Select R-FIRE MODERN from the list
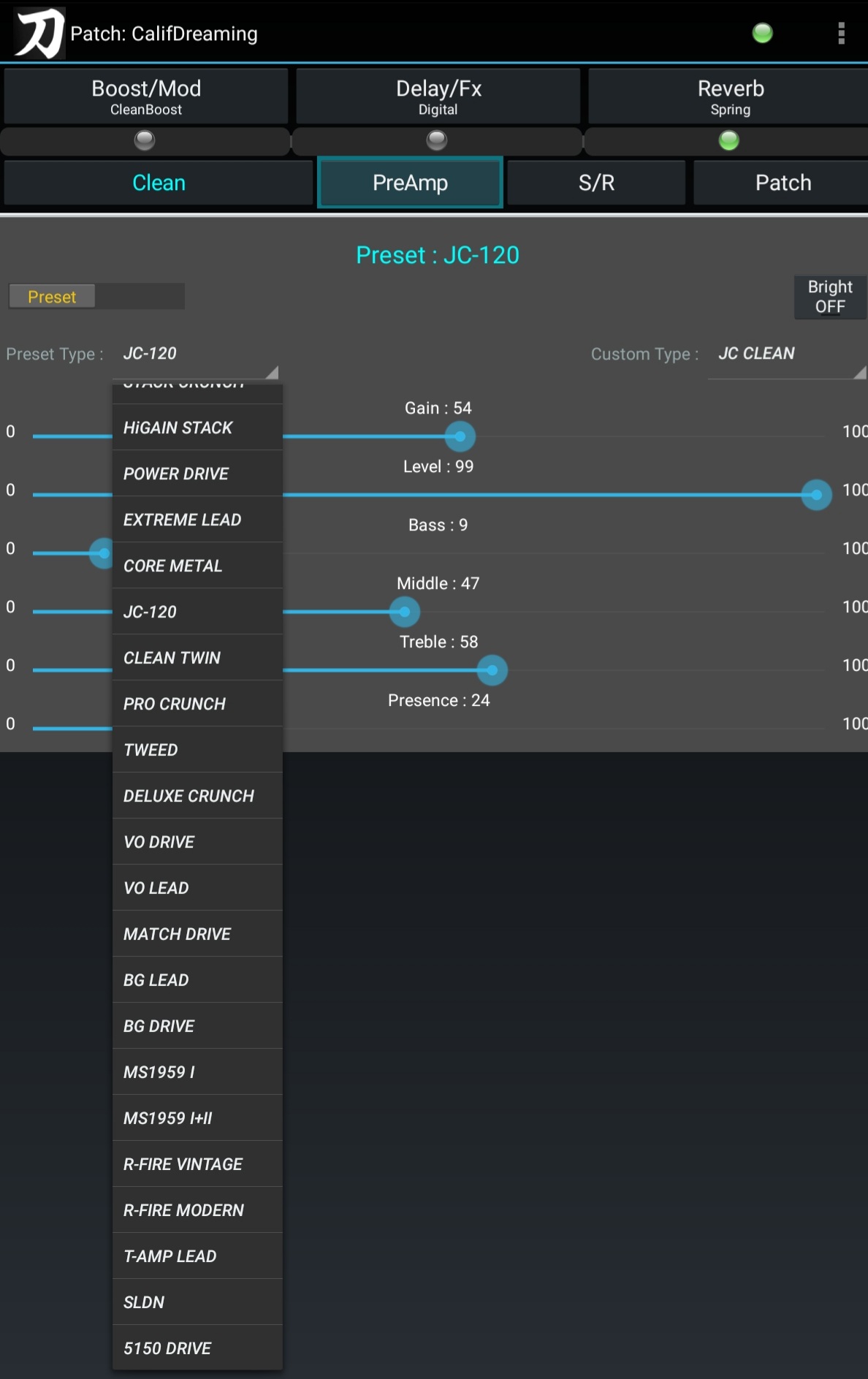The image size is (868, 1379). [197, 1210]
